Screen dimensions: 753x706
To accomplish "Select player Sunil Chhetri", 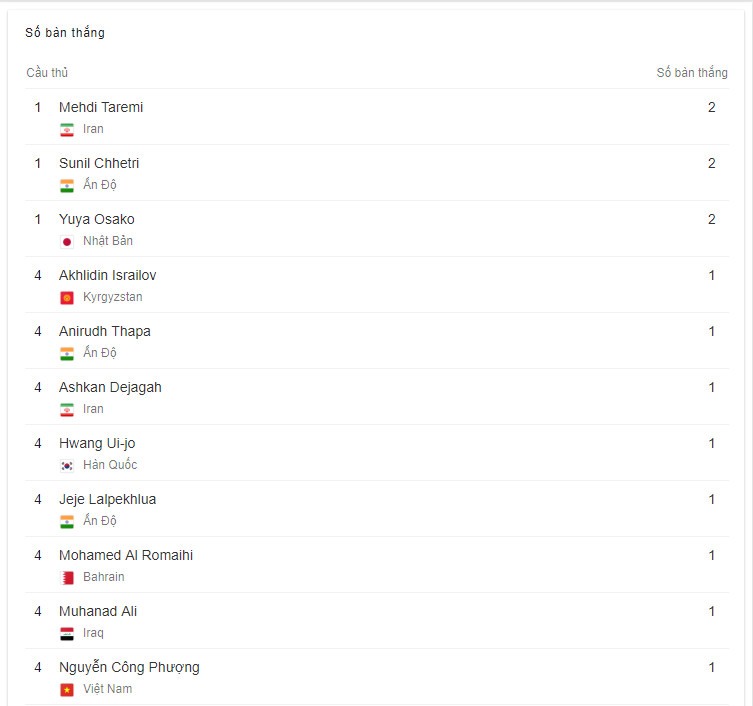I will 99,163.
